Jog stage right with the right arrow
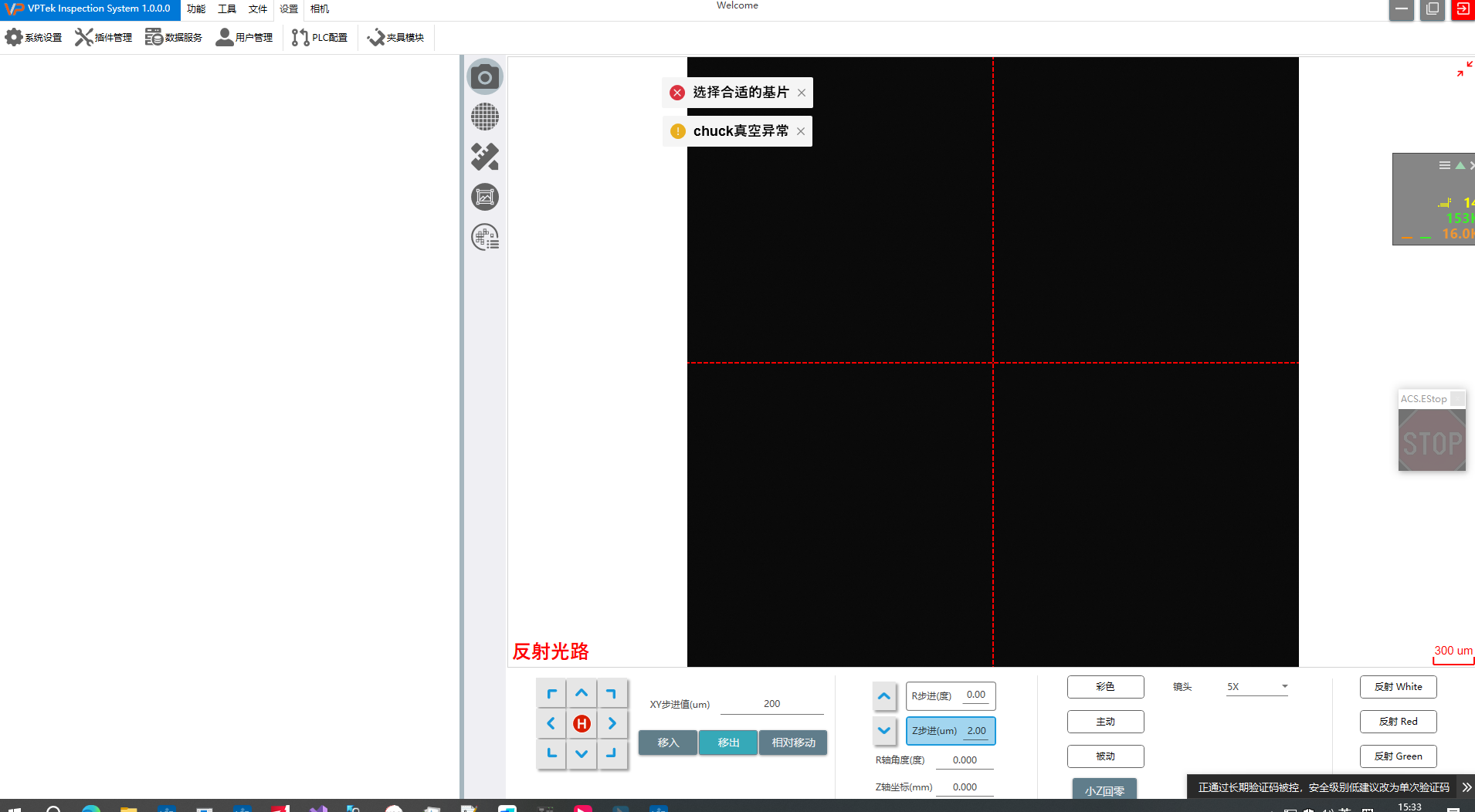Viewport: 1475px width, 812px height. click(612, 723)
